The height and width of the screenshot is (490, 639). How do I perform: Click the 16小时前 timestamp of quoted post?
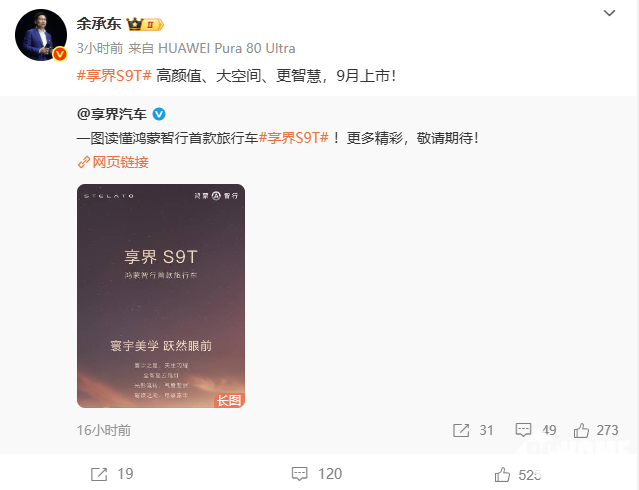click(104, 430)
